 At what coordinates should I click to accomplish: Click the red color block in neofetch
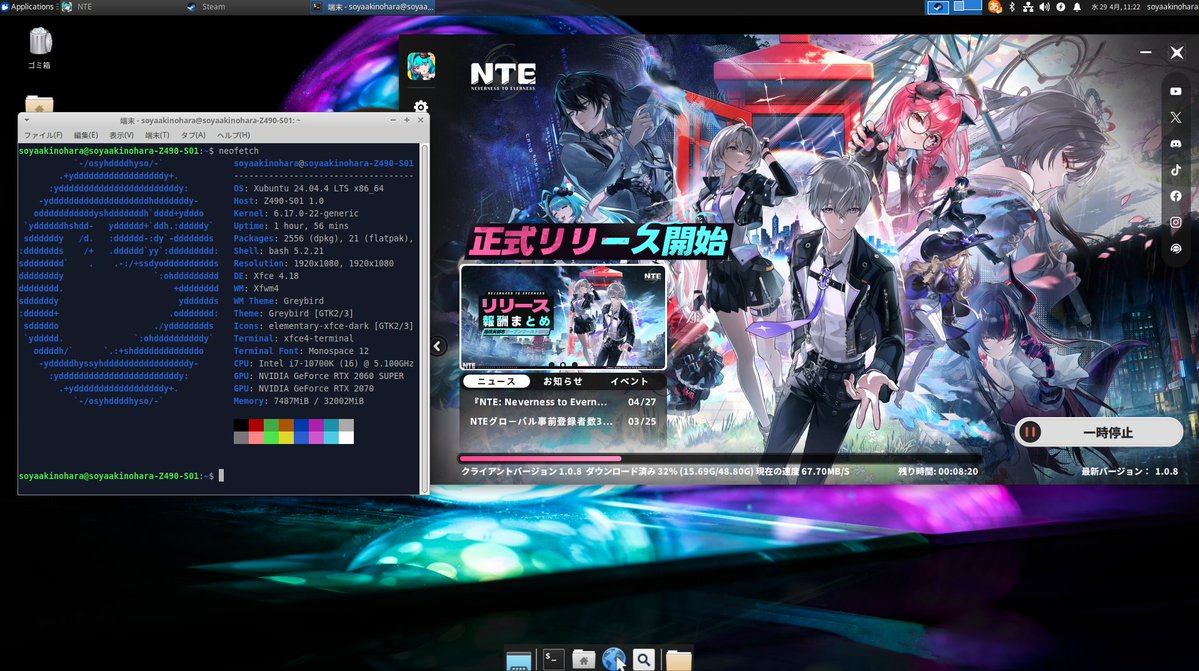pyautogui.click(x=256, y=425)
